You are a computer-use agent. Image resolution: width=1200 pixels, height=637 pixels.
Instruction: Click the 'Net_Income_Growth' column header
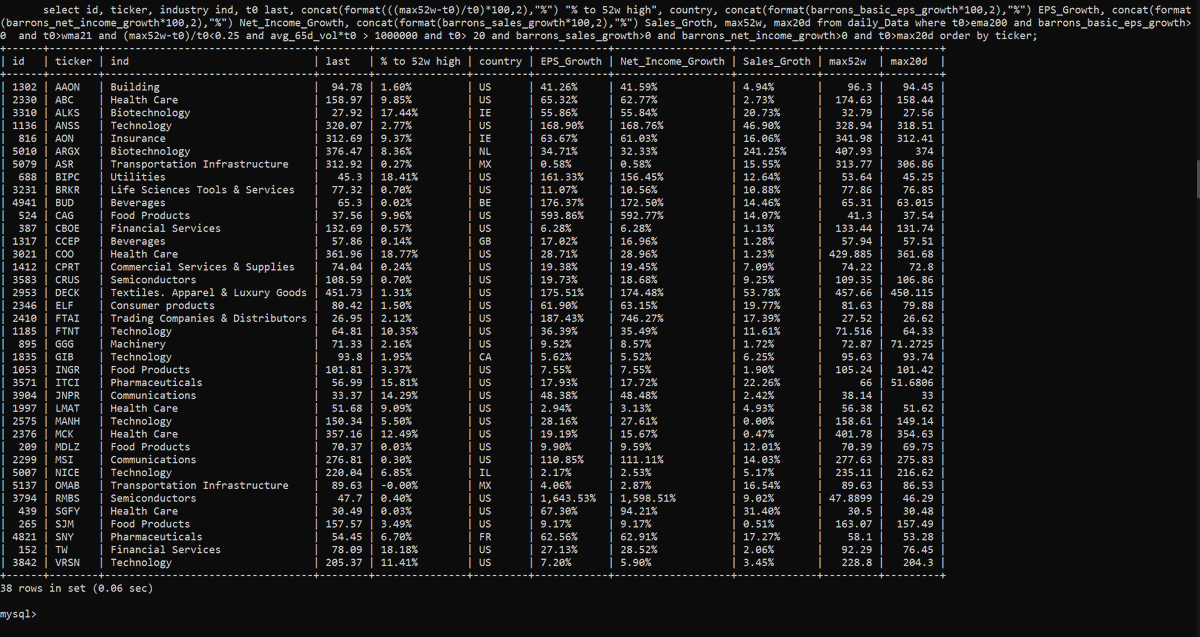pos(672,61)
